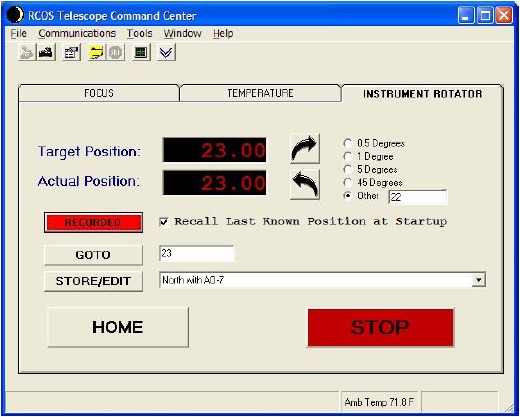The height and width of the screenshot is (417, 520).
Task: Click the red STOP button
Action: [x=380, y=327]
